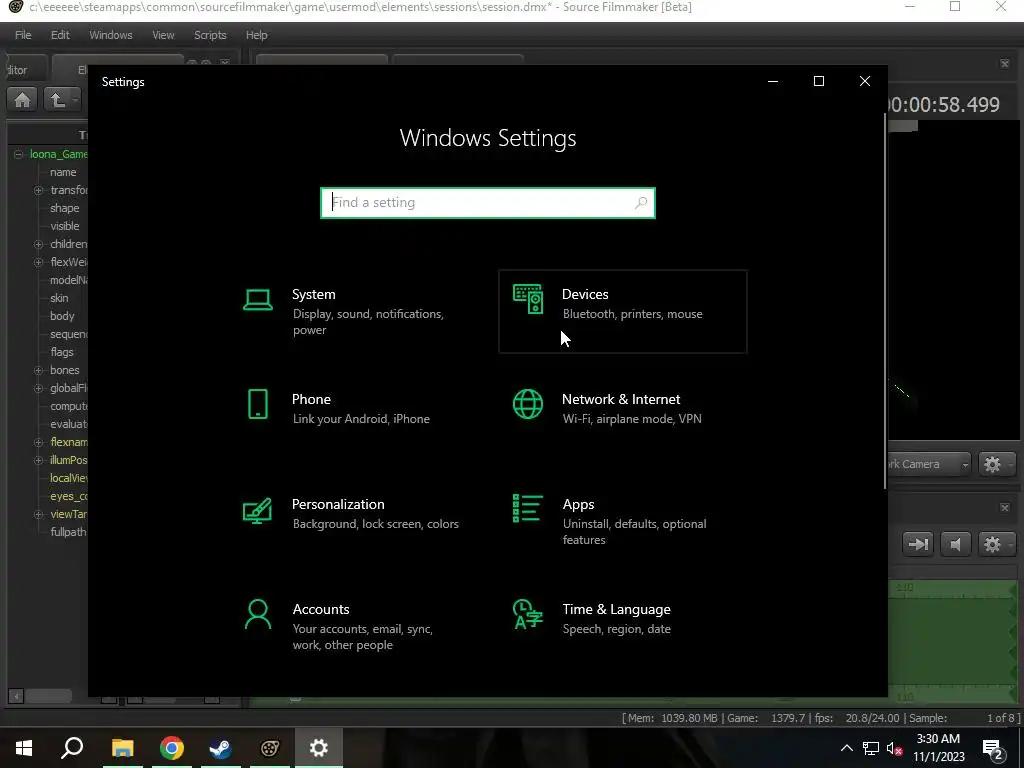Click the Home button in Source Filmmaker element viewer
The height and width of the screenshot is (768, 1024).
click(23, 100)
